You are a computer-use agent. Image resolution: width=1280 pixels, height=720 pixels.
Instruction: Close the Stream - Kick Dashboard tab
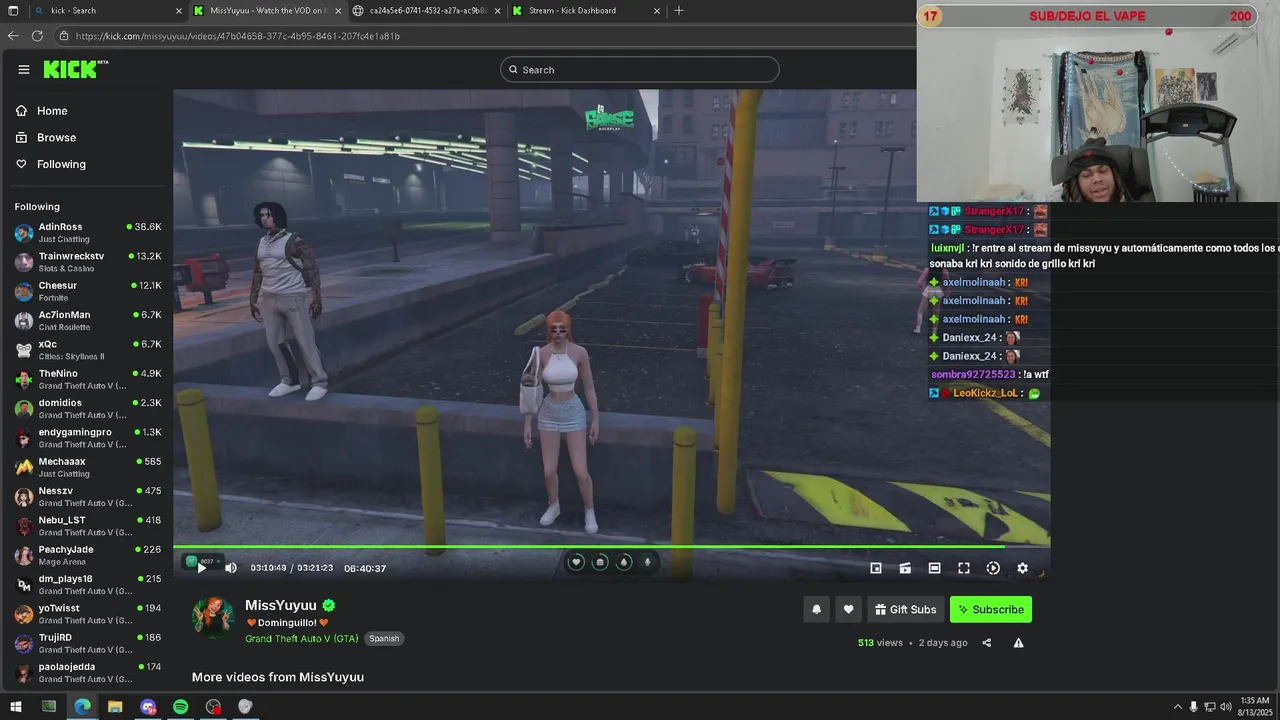pos(657,11)
